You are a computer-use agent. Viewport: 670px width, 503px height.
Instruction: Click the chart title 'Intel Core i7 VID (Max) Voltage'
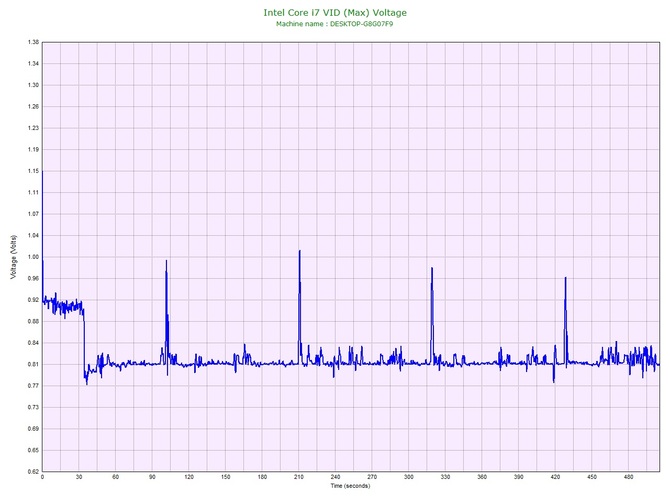335,13
